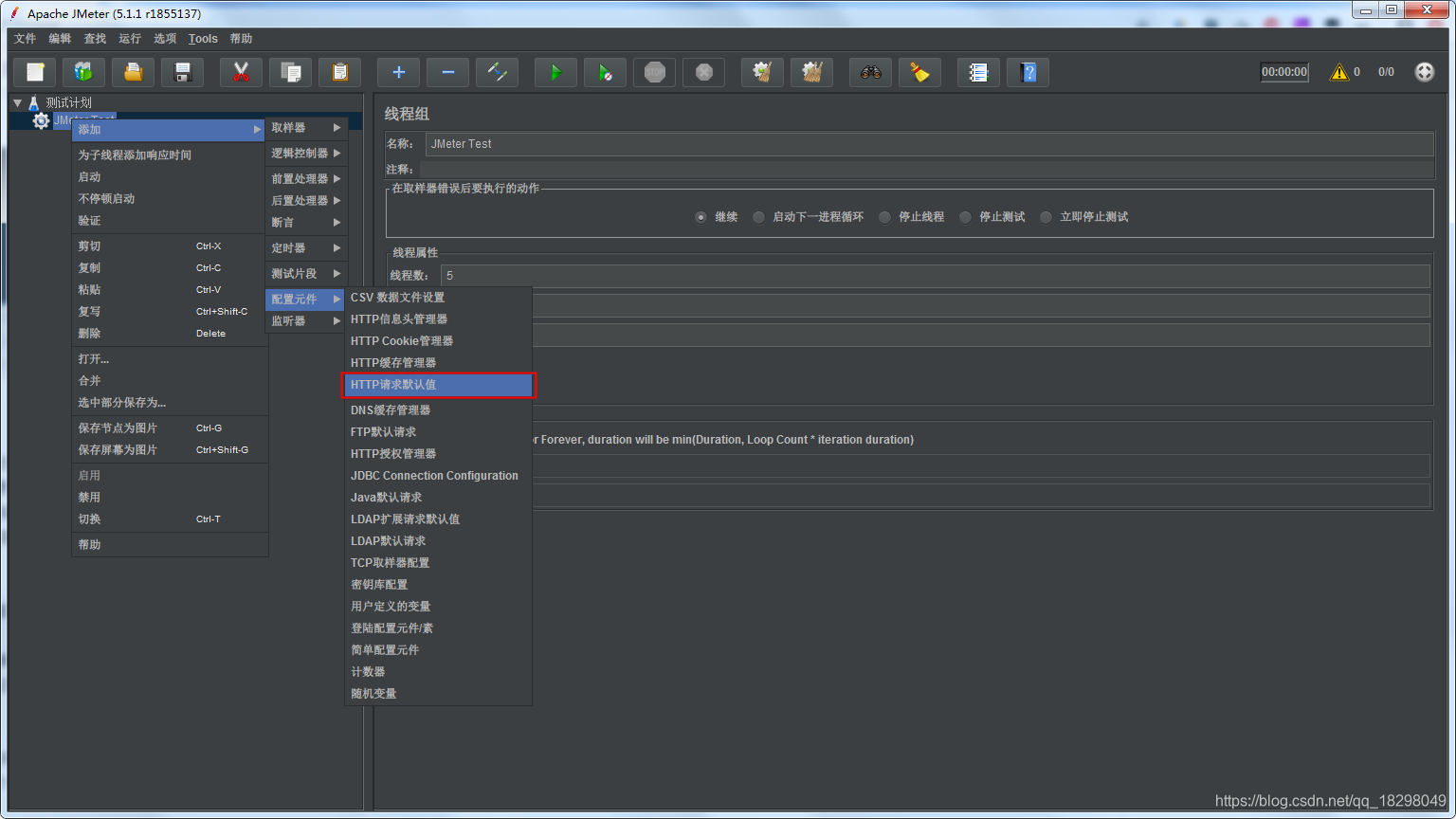Select the 继续 radio button

point(701,217)
